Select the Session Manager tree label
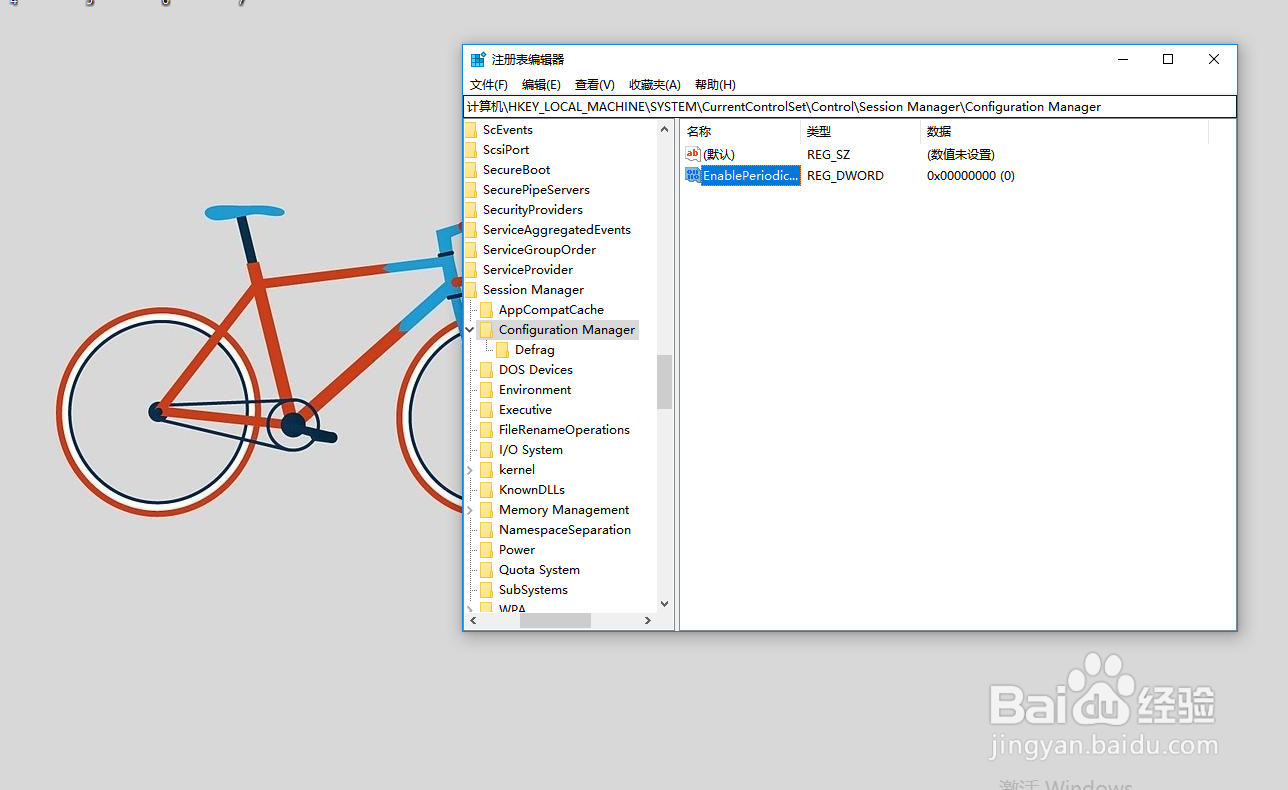The width and height of the screenshot is (1288, 790). (533, 290)
